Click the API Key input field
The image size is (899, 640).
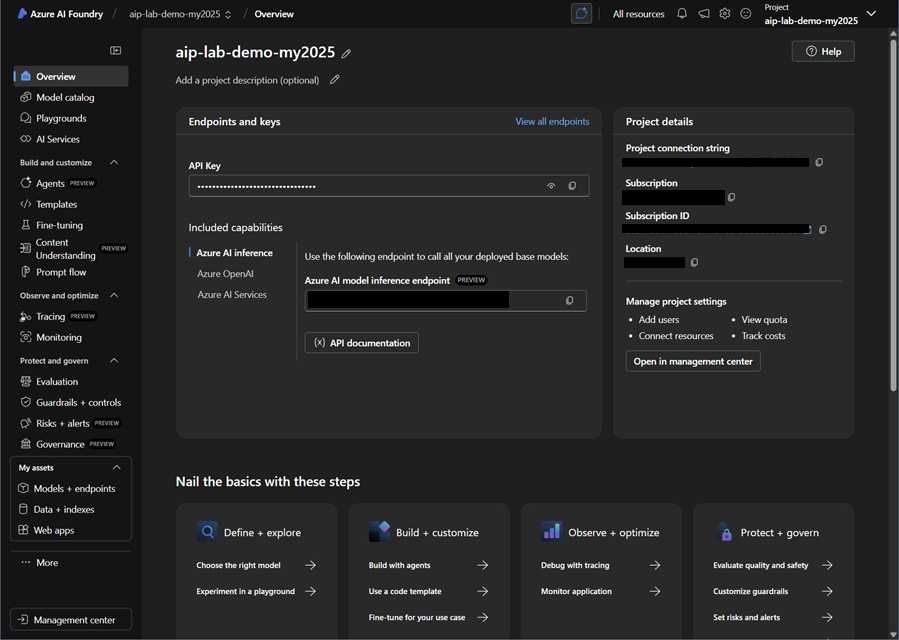pos(389,186)
